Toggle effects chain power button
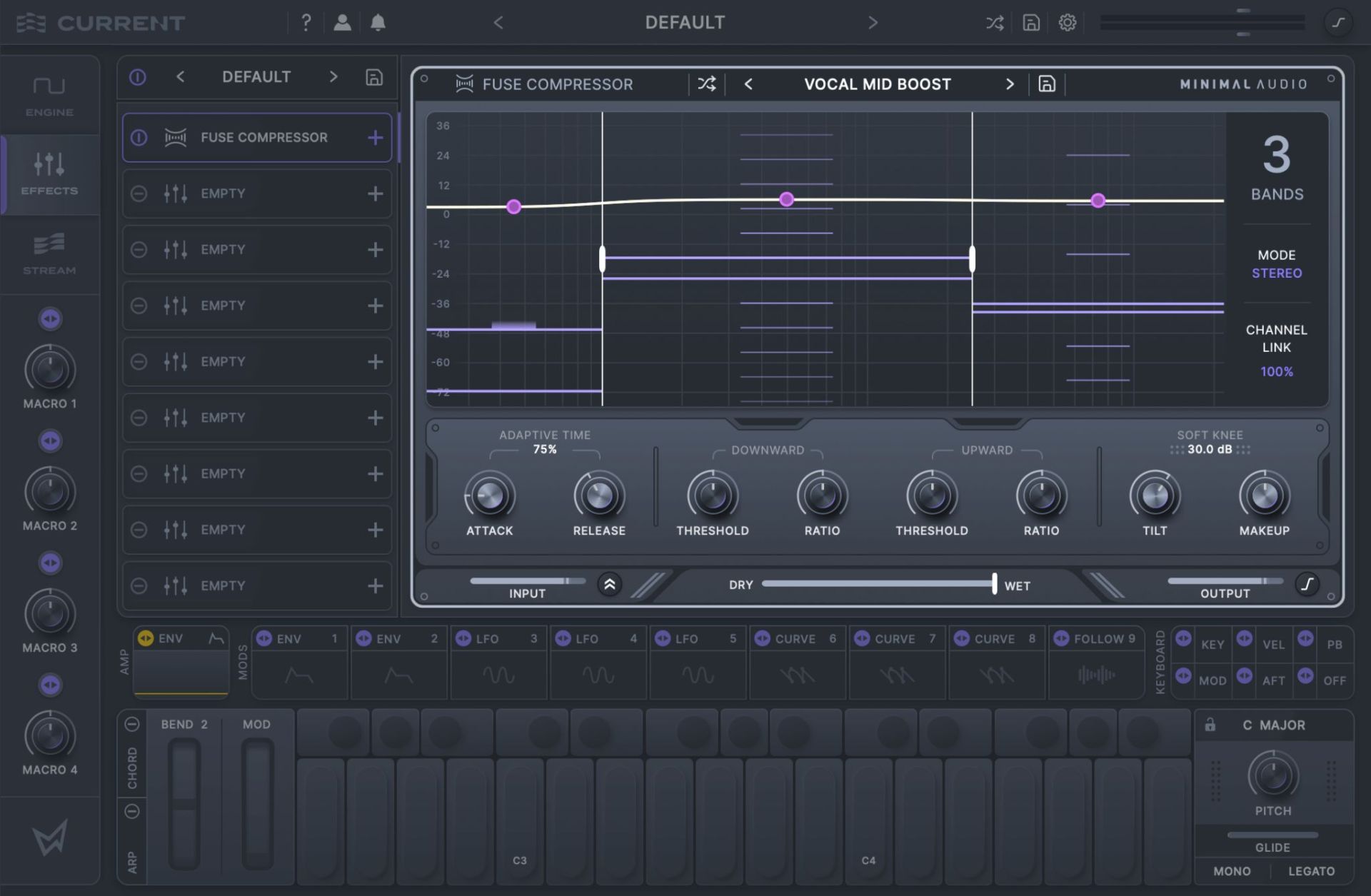1371x896 pixels. (x=138, y=77)
